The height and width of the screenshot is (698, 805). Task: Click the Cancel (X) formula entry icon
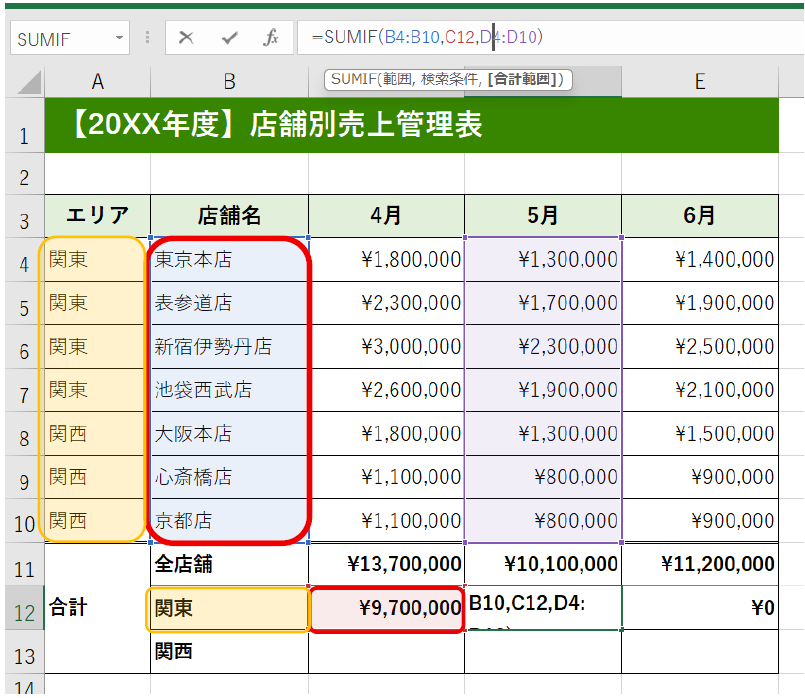pos(186,38)
